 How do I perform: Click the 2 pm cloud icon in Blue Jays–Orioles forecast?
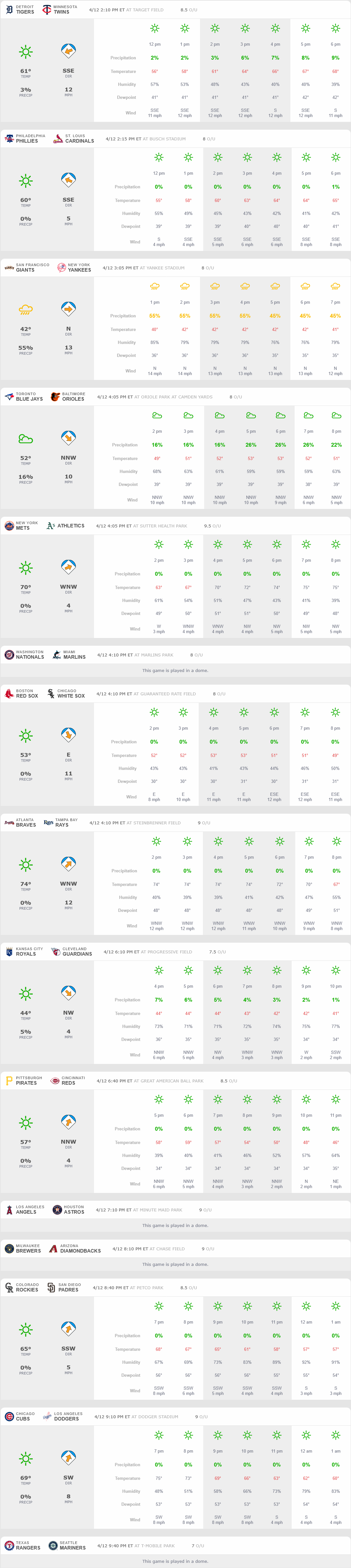coord(157,415)
